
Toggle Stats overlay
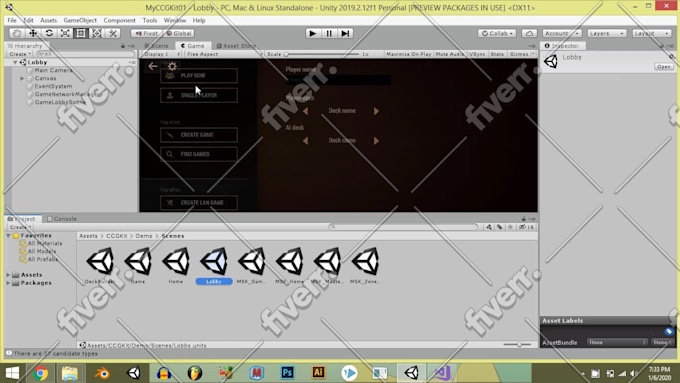coord(497,54)
